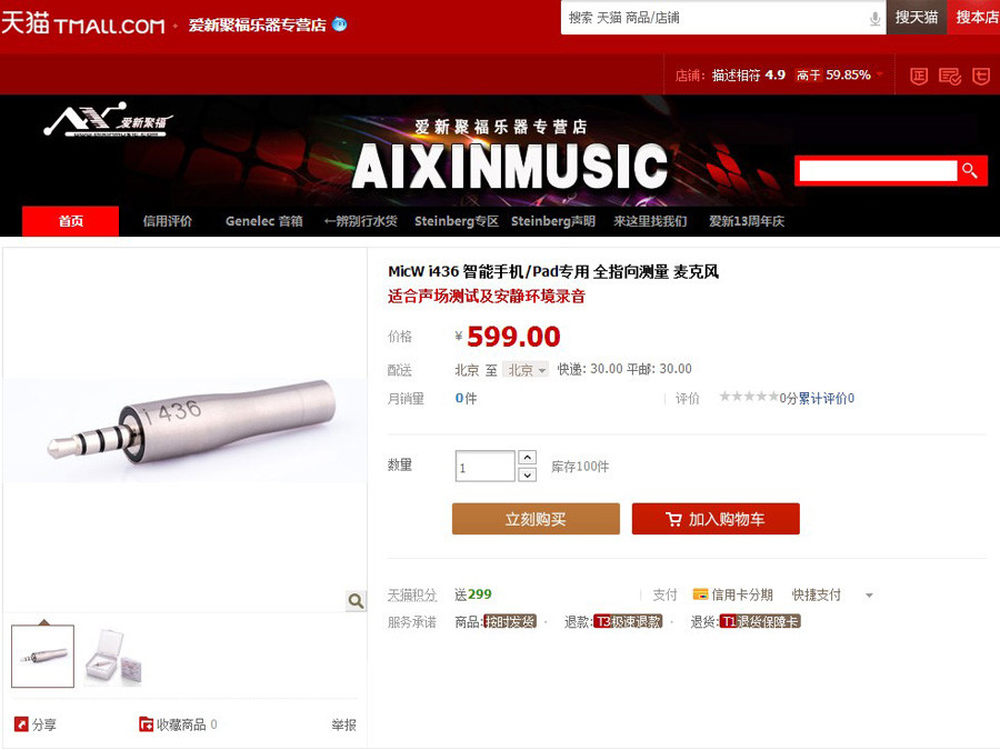Viewport: 1000px width, 750px height.
Task: Click the 收藏商品 favorite icon
Action: coord(146,724)
